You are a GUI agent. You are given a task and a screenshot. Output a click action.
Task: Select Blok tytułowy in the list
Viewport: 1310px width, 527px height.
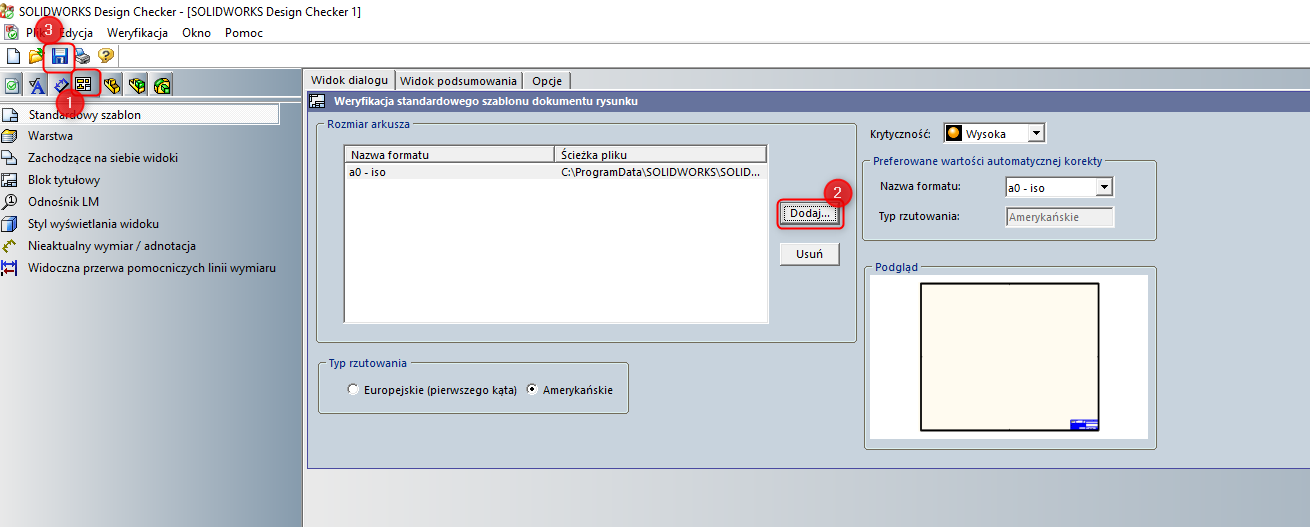64,180
